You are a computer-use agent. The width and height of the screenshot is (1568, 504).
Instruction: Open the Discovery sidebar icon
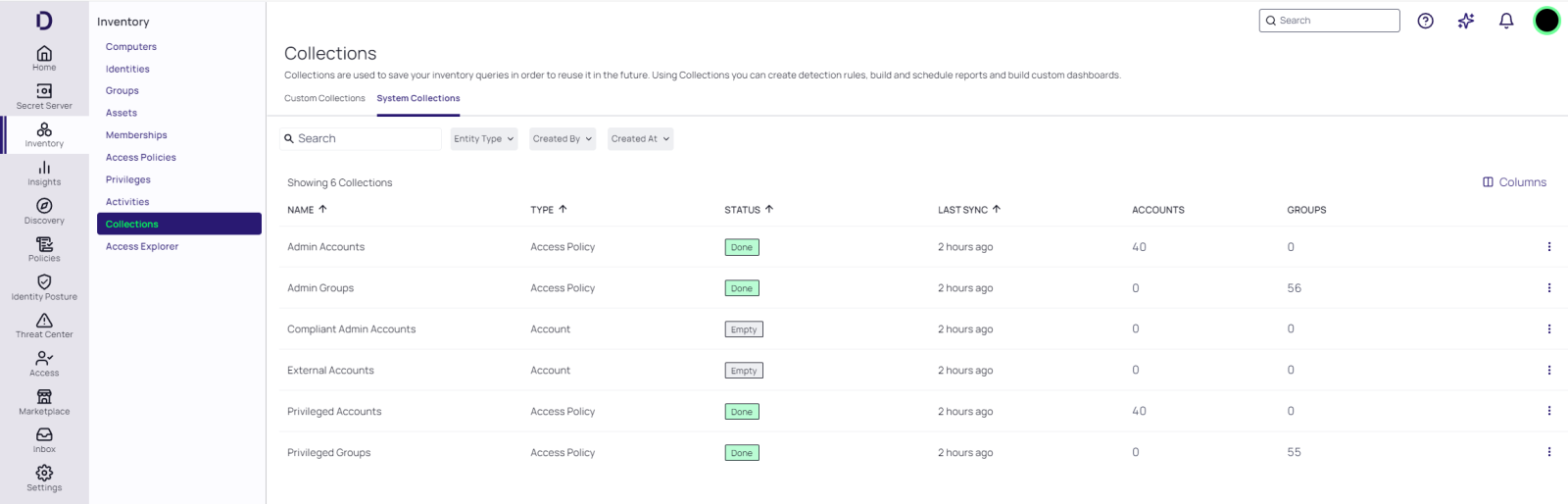pyautogui.click(x=44, y=210)
